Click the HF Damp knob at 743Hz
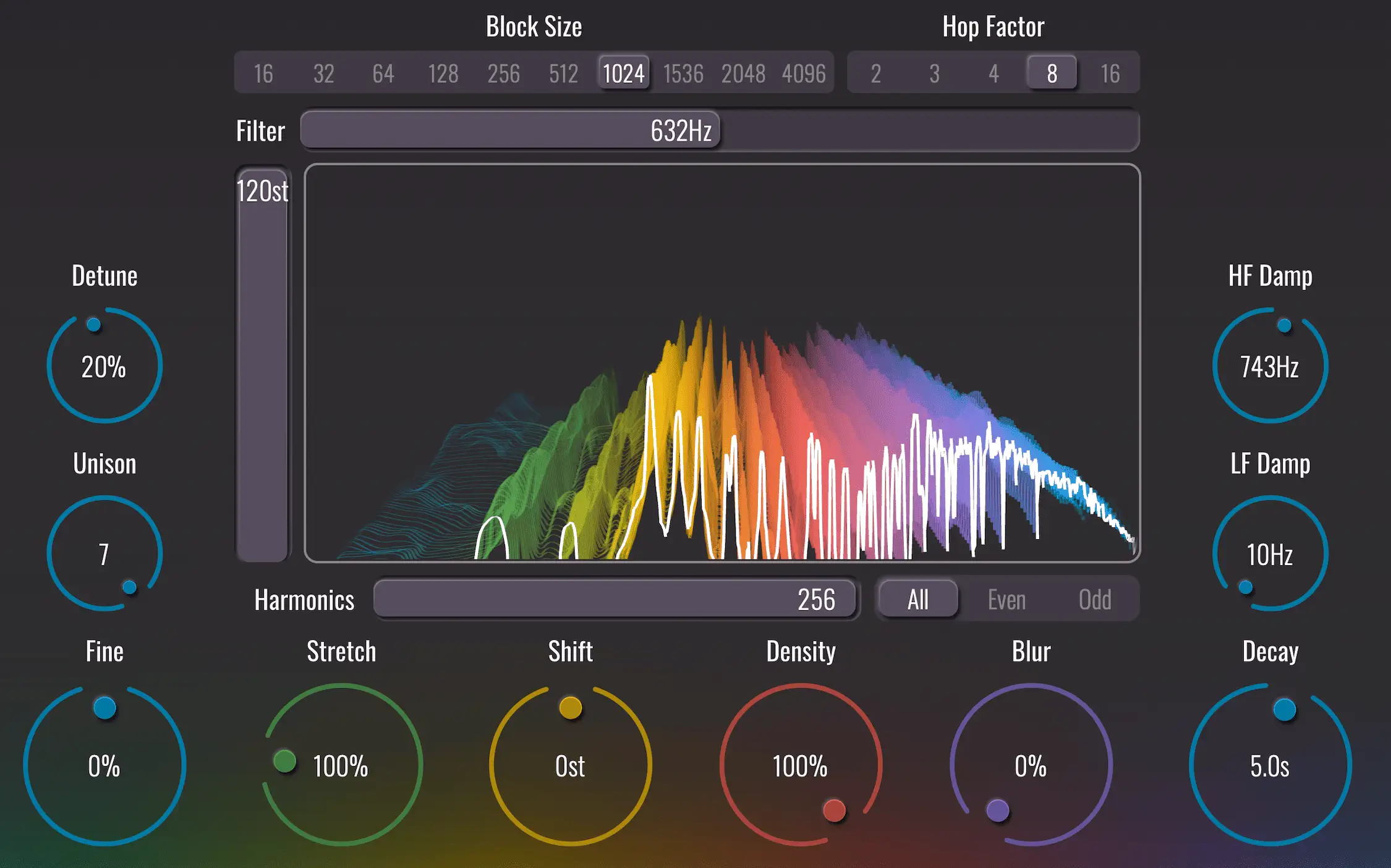 (x=1270, y=365)
